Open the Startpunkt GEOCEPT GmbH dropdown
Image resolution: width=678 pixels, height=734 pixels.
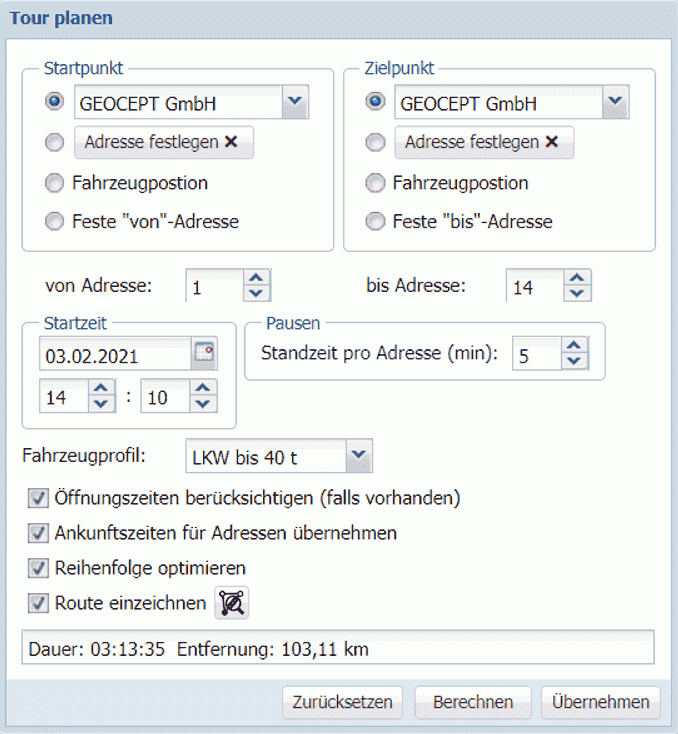tap(294, 101)
